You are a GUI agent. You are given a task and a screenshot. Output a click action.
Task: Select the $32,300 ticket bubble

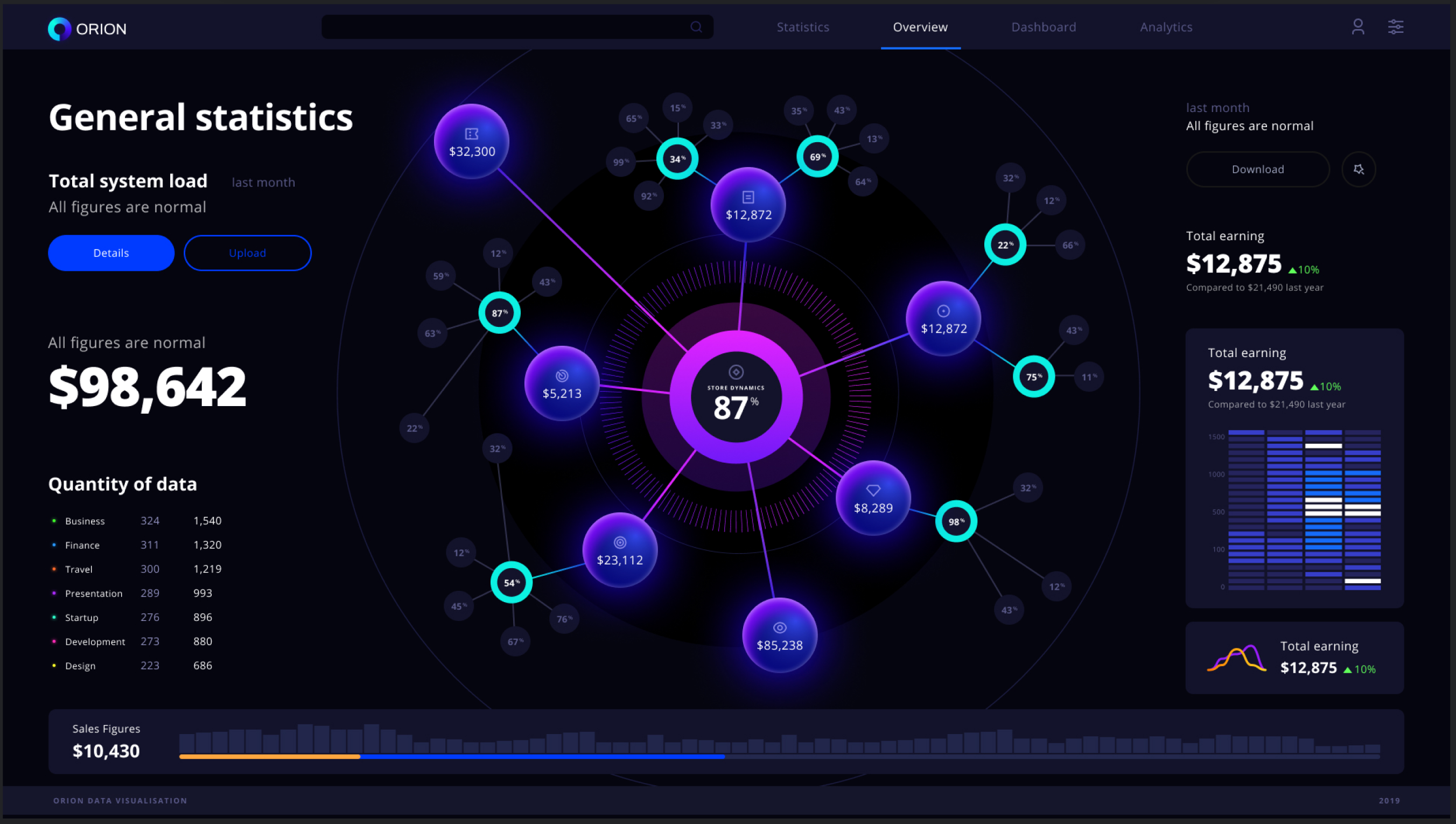tap(471, 142)
